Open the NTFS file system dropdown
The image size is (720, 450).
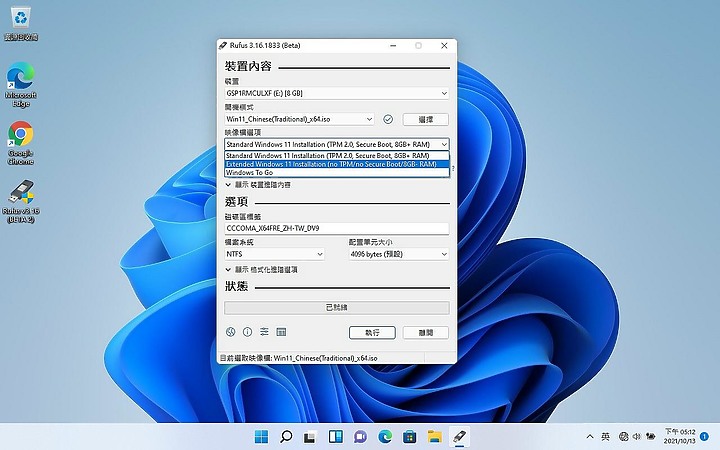pos(275,254)
